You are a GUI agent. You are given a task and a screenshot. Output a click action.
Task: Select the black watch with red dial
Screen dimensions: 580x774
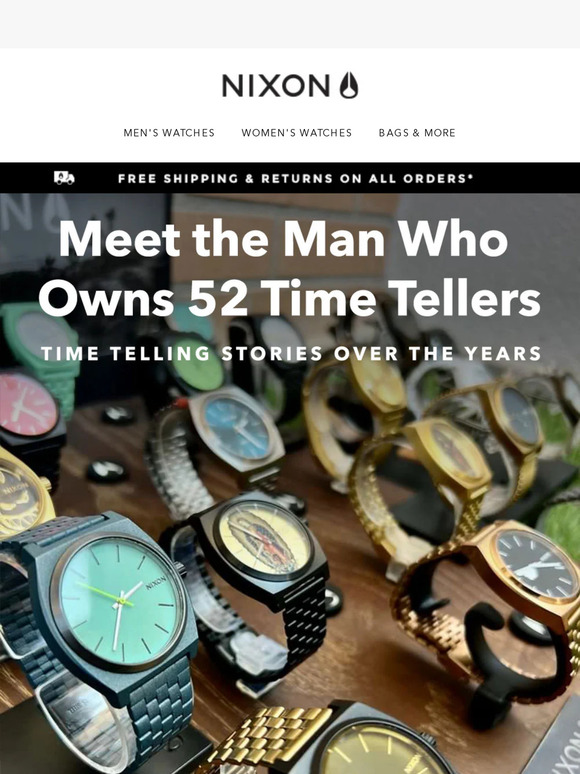click(30, 415)
